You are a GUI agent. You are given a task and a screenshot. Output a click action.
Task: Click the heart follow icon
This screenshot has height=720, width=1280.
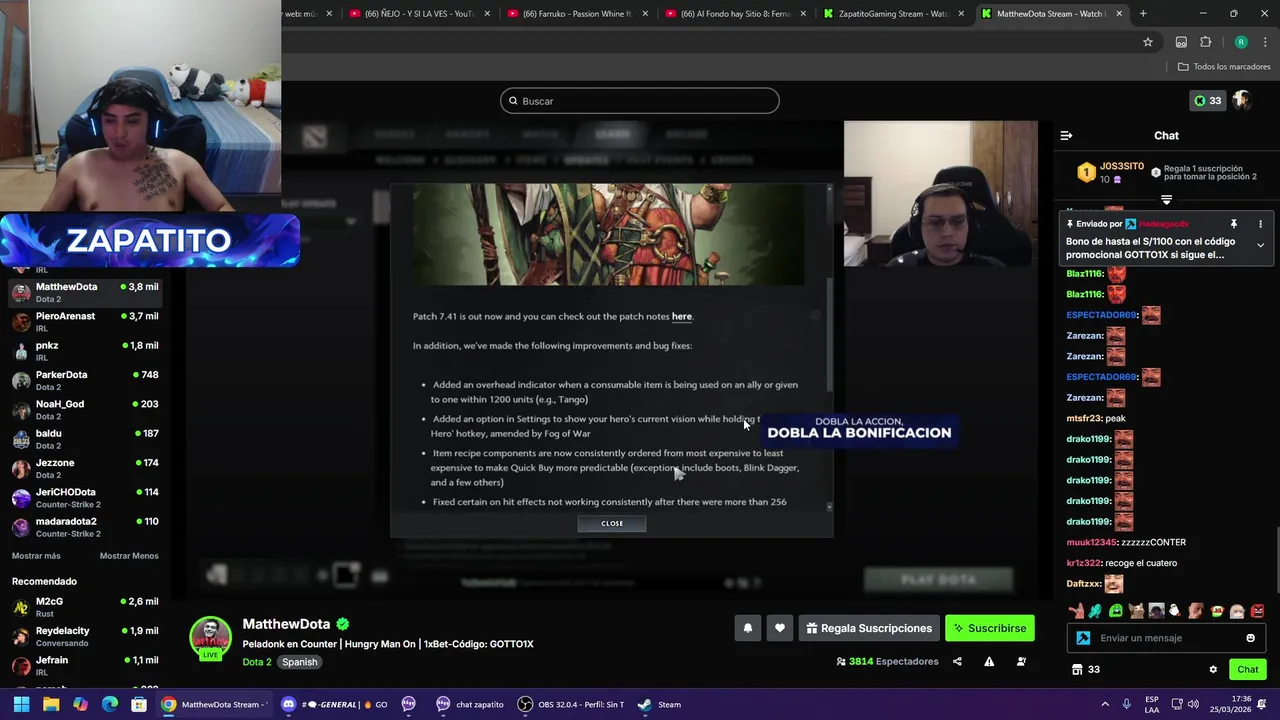tap(780, 628)
